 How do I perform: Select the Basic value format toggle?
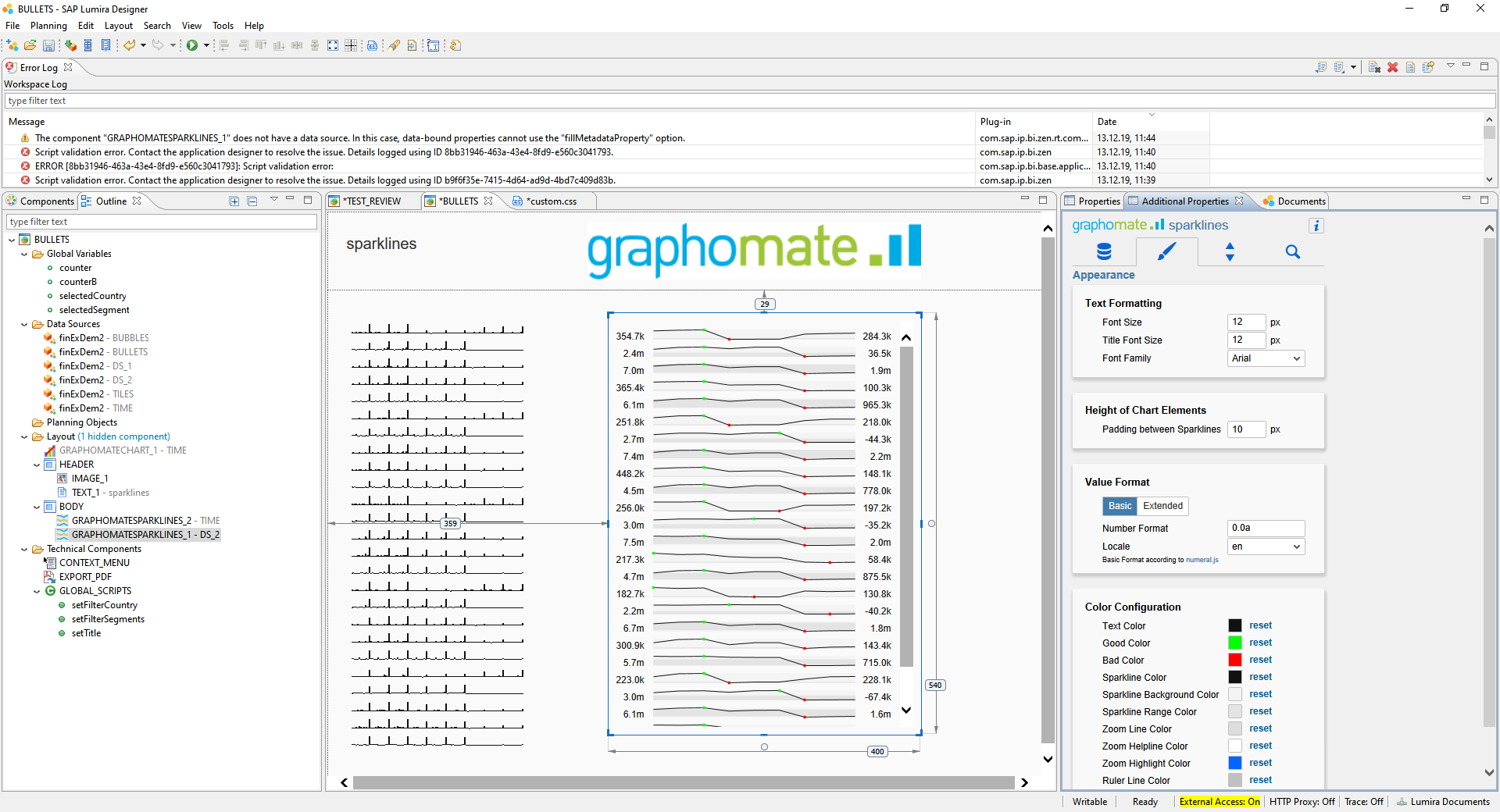tap(1120, 506)
